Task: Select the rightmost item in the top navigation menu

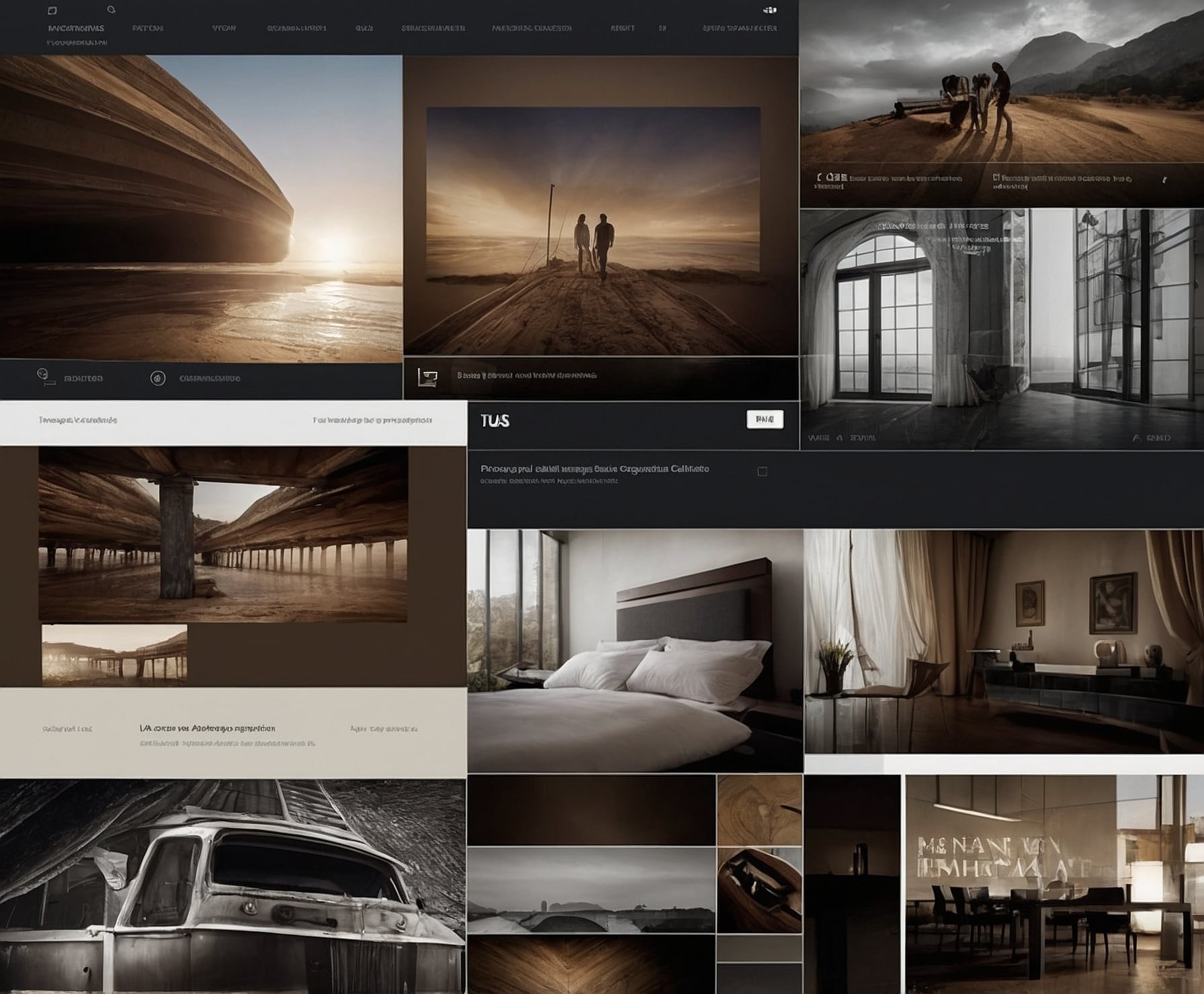Action: pyautogui.click(x=740, y=28)
